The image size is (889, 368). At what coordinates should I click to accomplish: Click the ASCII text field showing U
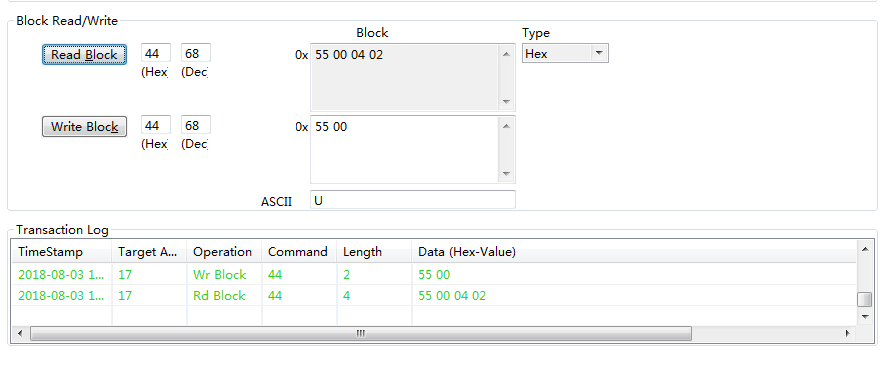(413, 200)
